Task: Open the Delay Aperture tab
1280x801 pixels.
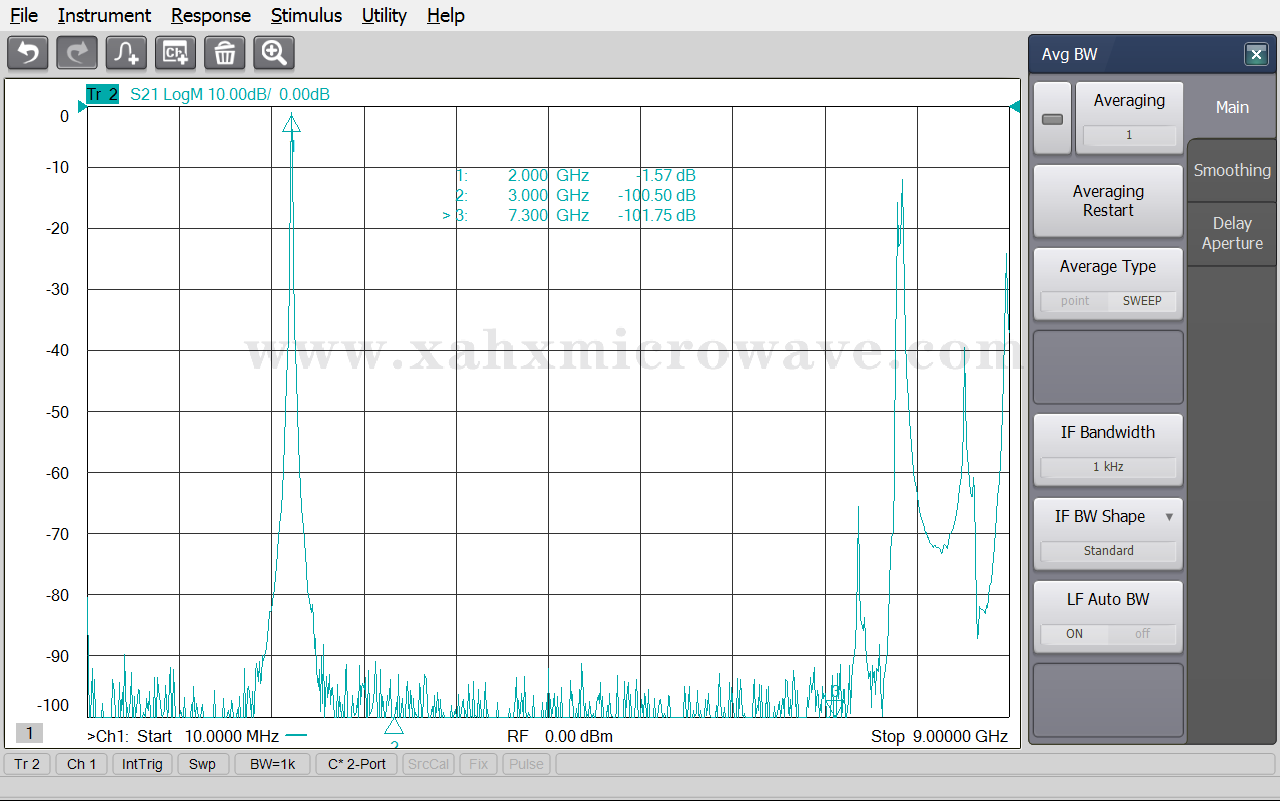Action: point(1232,233)
